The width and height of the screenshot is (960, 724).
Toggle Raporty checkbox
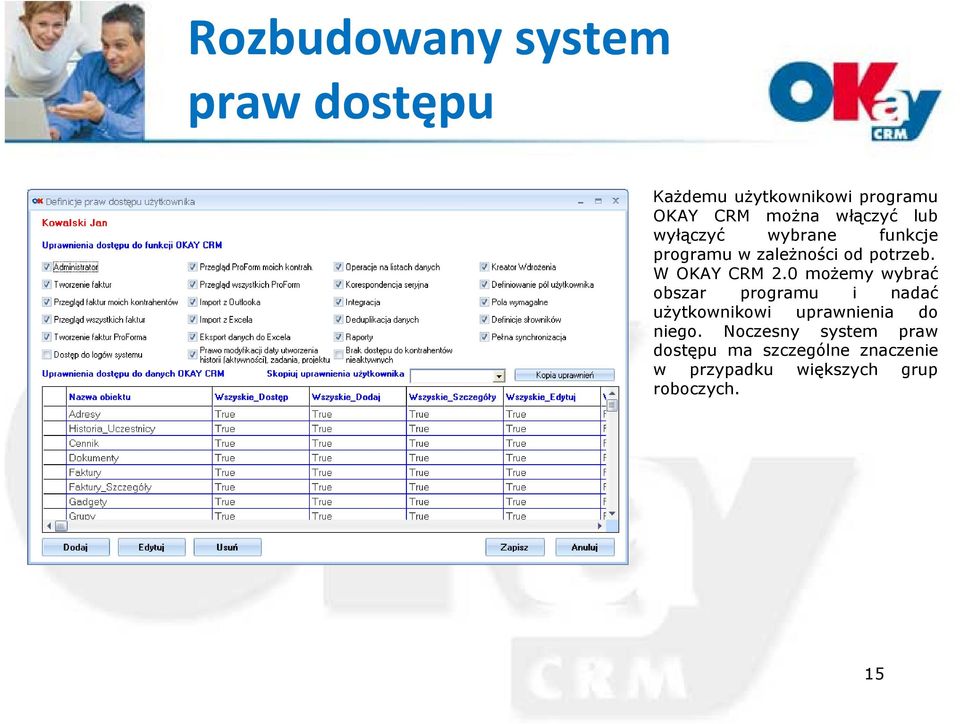click(x=338, y=337)
